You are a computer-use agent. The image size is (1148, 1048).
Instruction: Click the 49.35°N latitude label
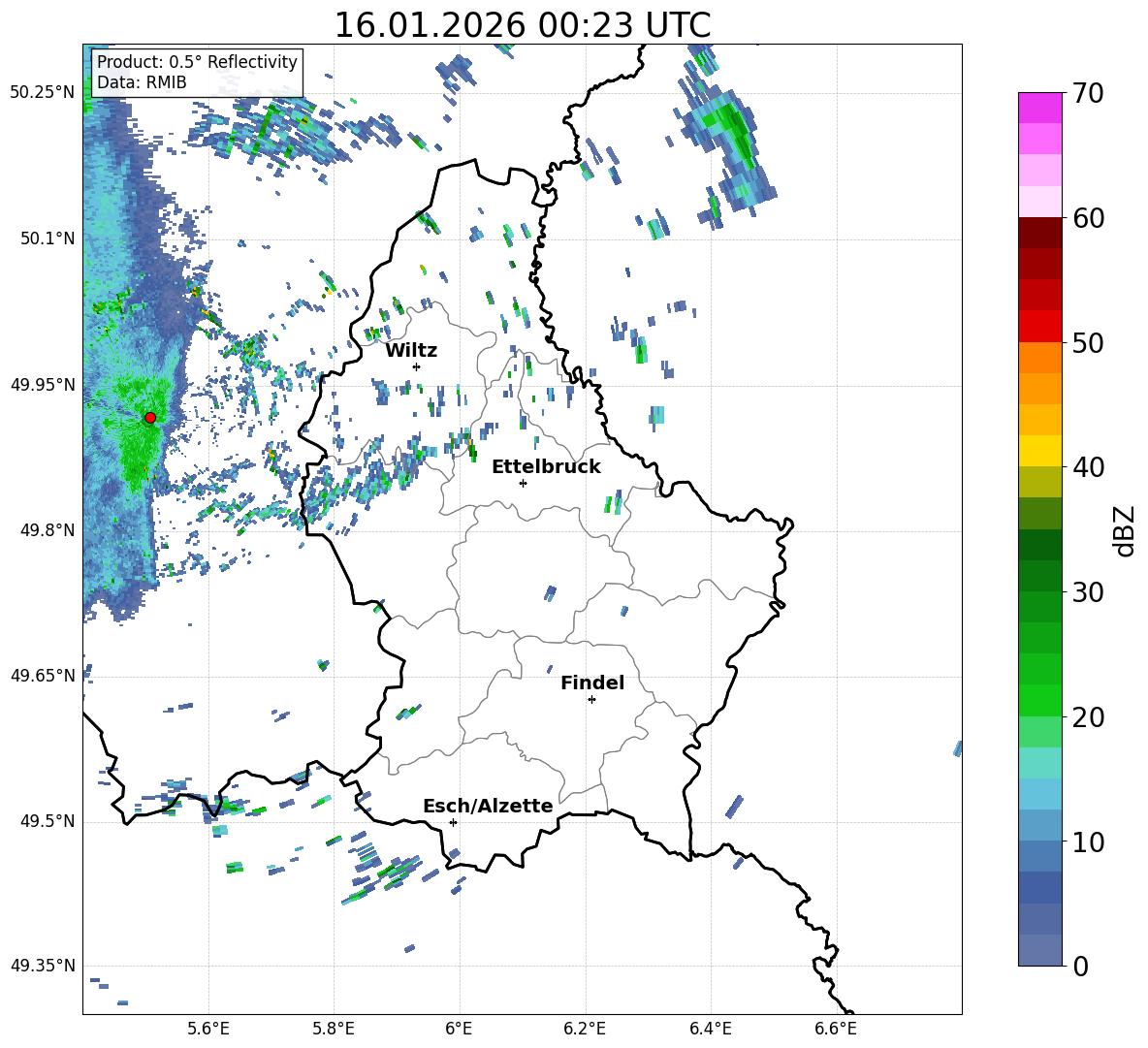click(43, 966)
